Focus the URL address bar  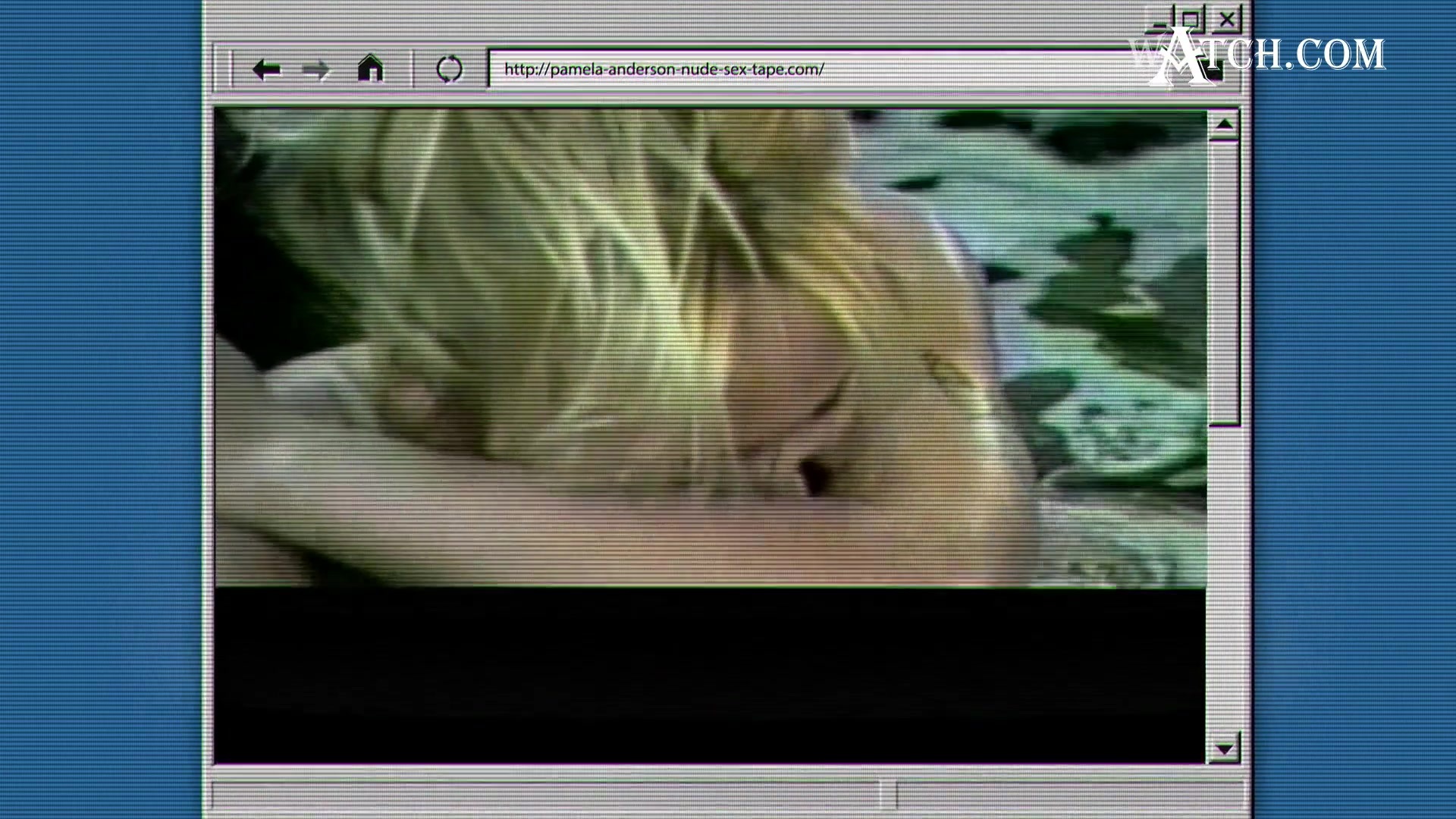[x=758, y=69]
